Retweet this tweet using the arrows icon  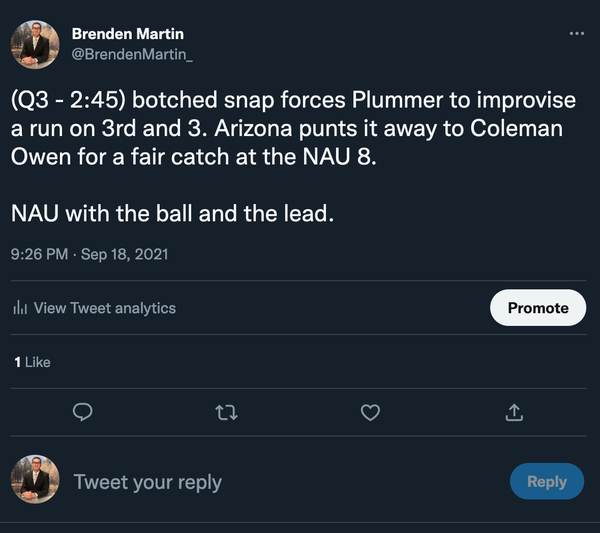[227, 412]
